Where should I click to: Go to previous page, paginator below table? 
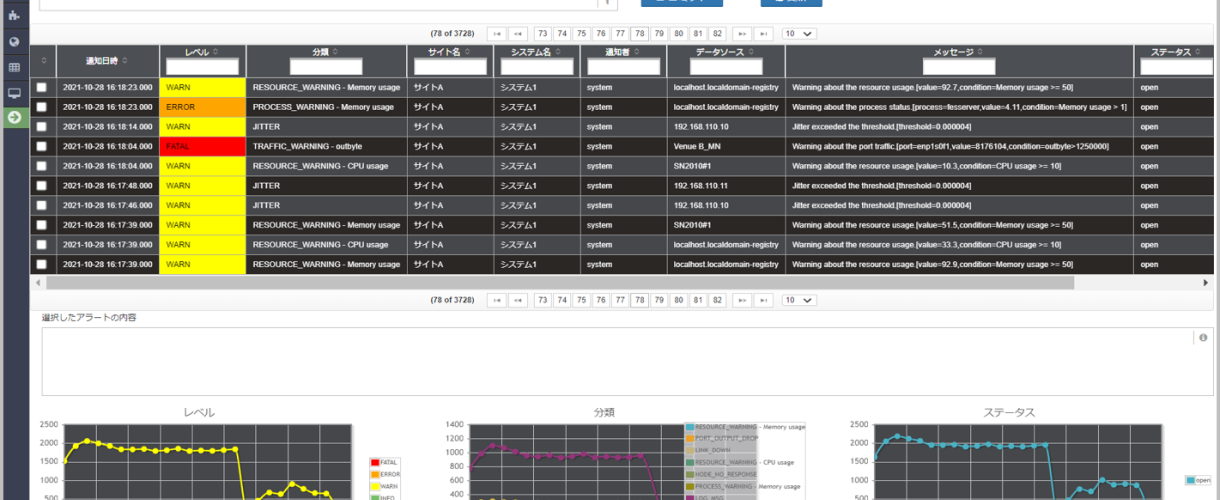[x=518, y=300]
